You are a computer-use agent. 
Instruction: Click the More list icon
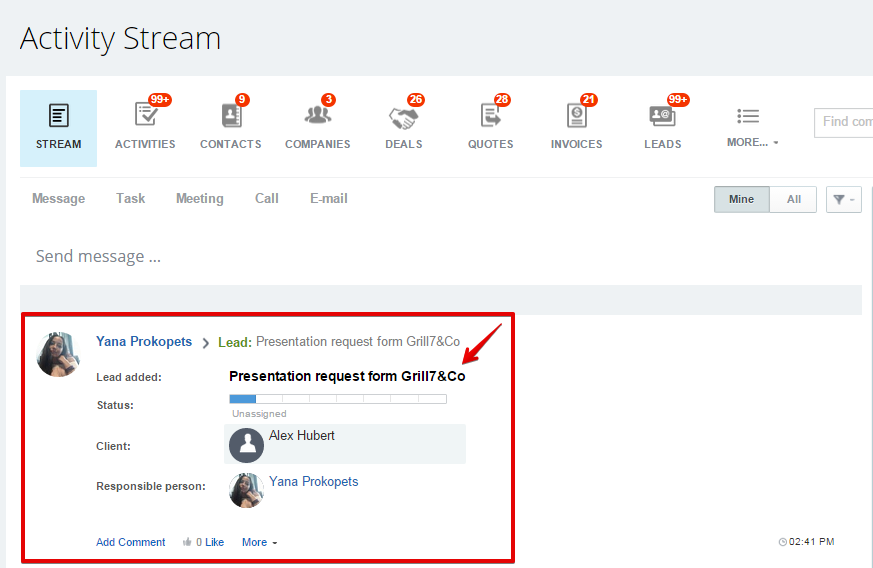tap(748, 116)
